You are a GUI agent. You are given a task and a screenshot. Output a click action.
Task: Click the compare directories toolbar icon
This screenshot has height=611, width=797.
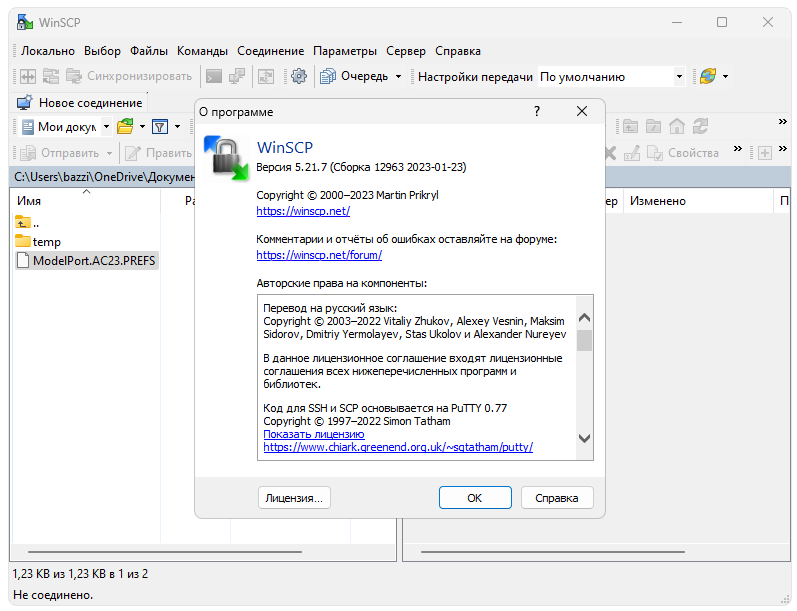pos(28,77)
